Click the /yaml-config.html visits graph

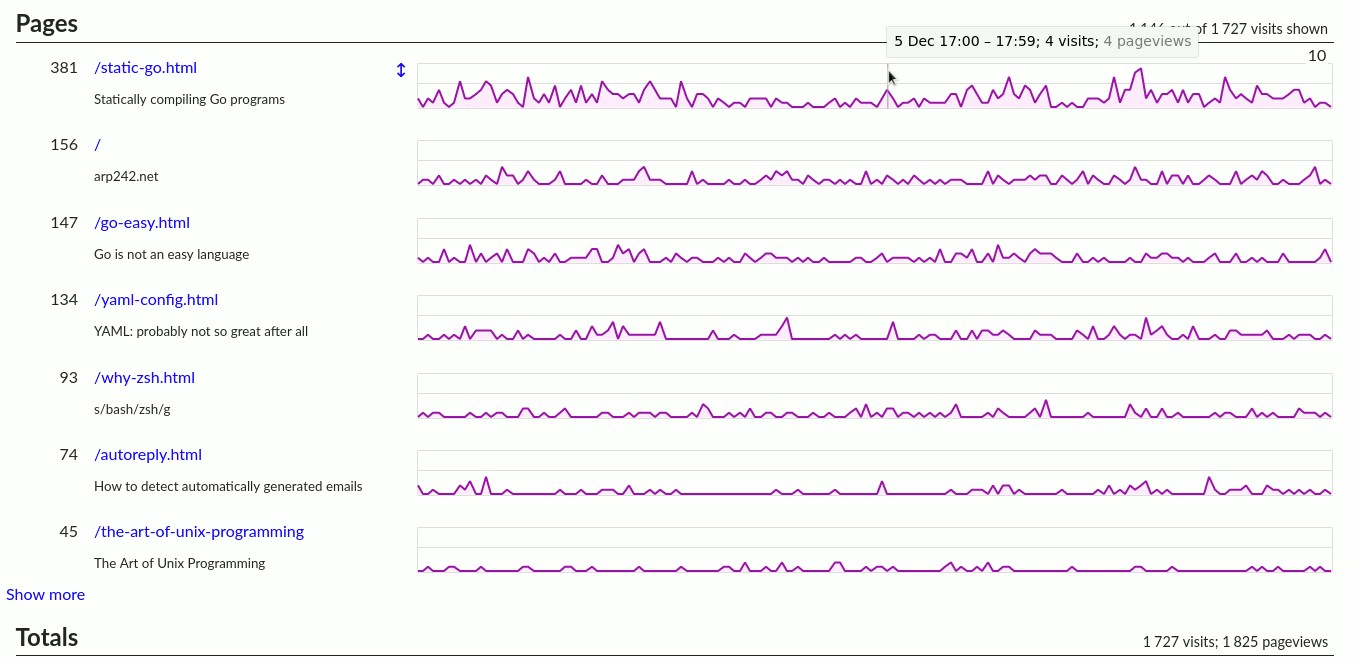click(874, 319)
